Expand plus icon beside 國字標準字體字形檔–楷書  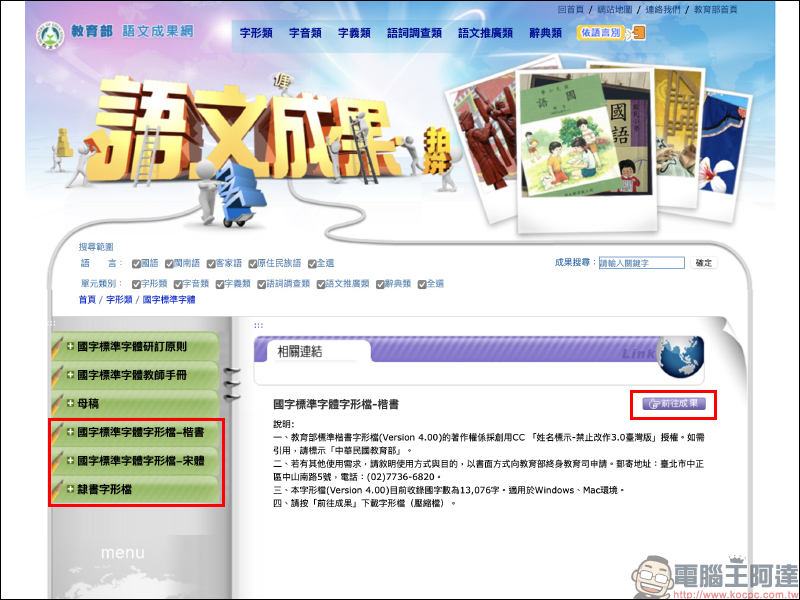coord(70,432)
